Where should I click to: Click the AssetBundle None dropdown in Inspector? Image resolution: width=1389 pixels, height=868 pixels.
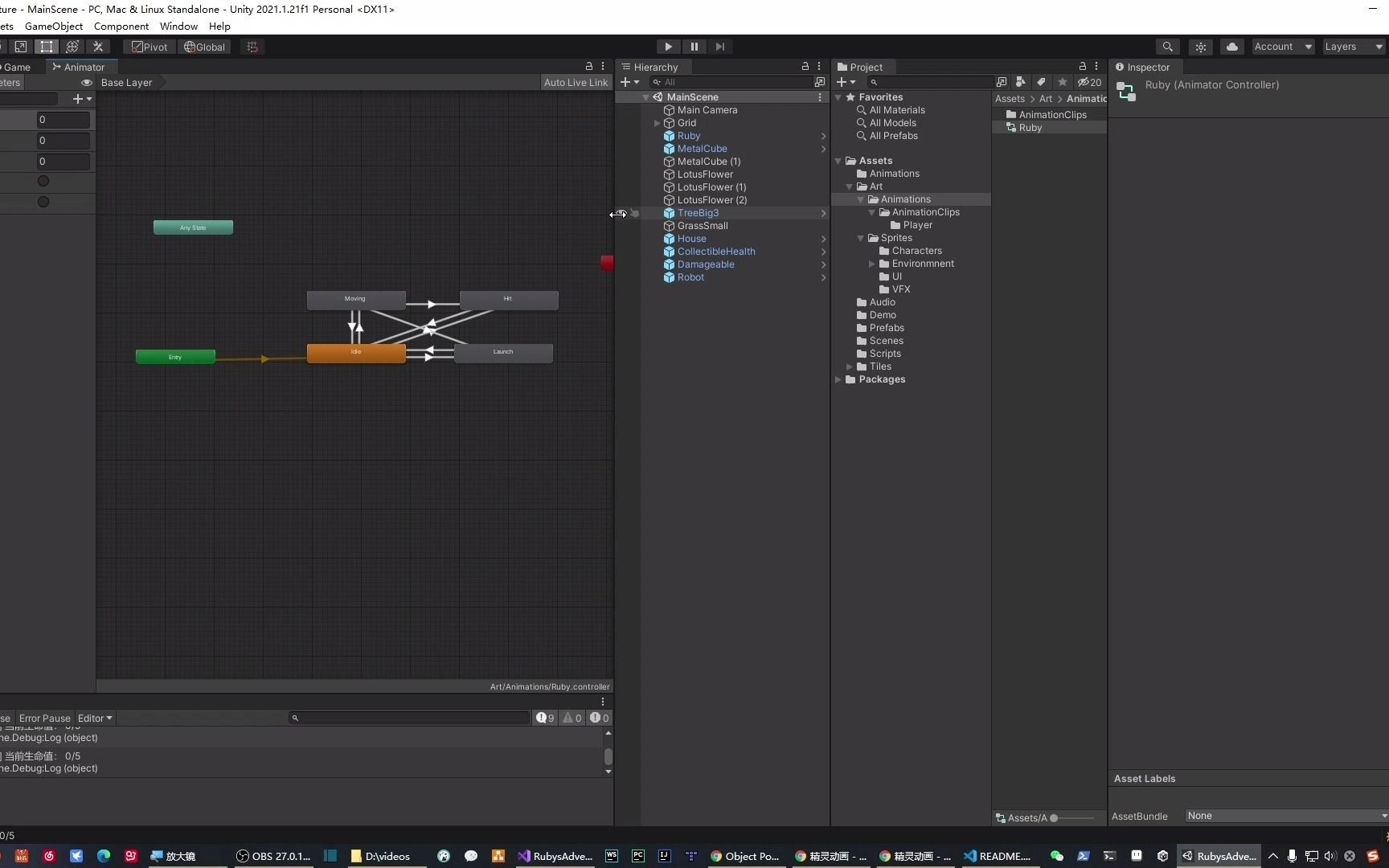[x=1284, y=816]
